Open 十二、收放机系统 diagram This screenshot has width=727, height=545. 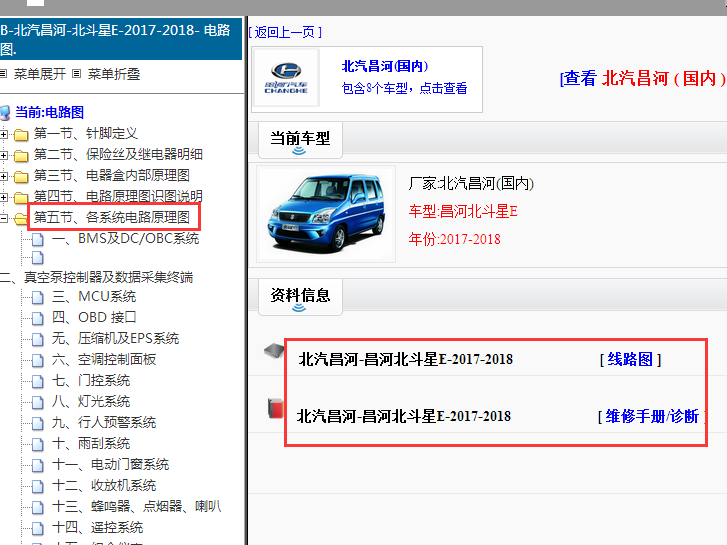point(104,485)
